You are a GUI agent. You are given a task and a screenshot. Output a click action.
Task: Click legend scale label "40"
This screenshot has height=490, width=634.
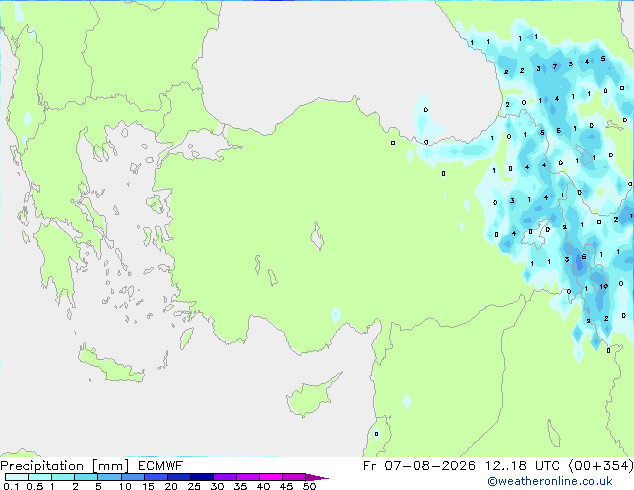[263, 486]
